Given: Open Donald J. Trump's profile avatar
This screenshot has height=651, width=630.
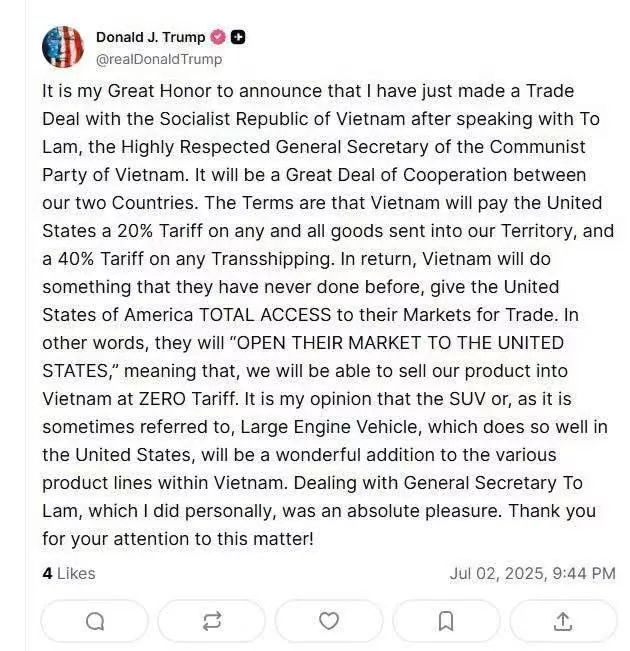Looking at the screenshot, I should (x=63, y=47).
